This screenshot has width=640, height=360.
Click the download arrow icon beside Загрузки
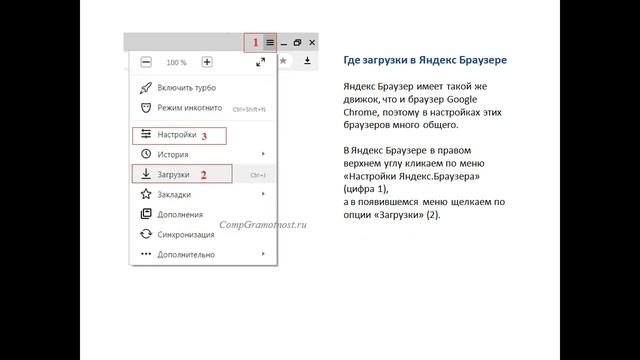click(146, 174)
